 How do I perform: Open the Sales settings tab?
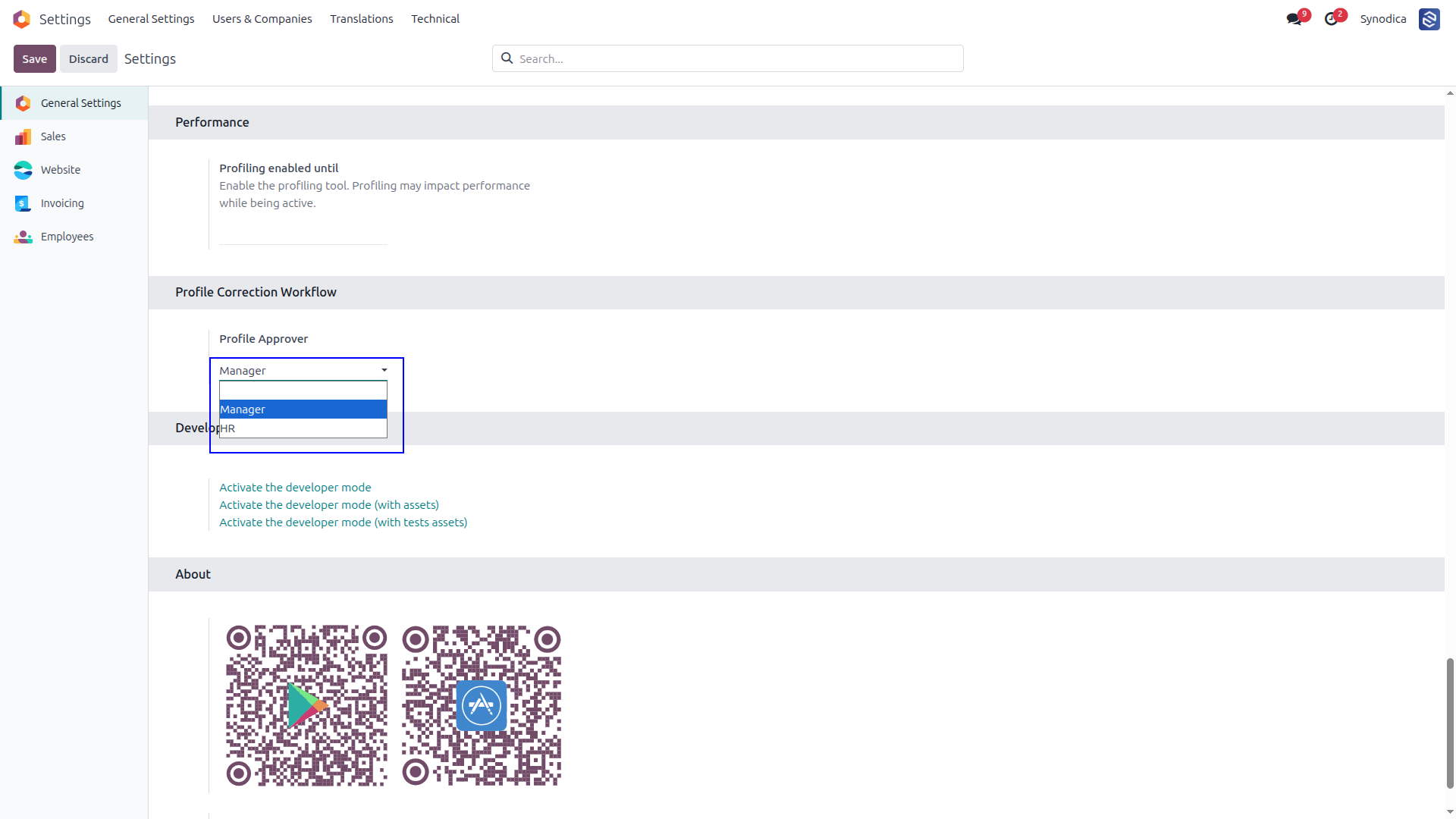click(74, 136)
